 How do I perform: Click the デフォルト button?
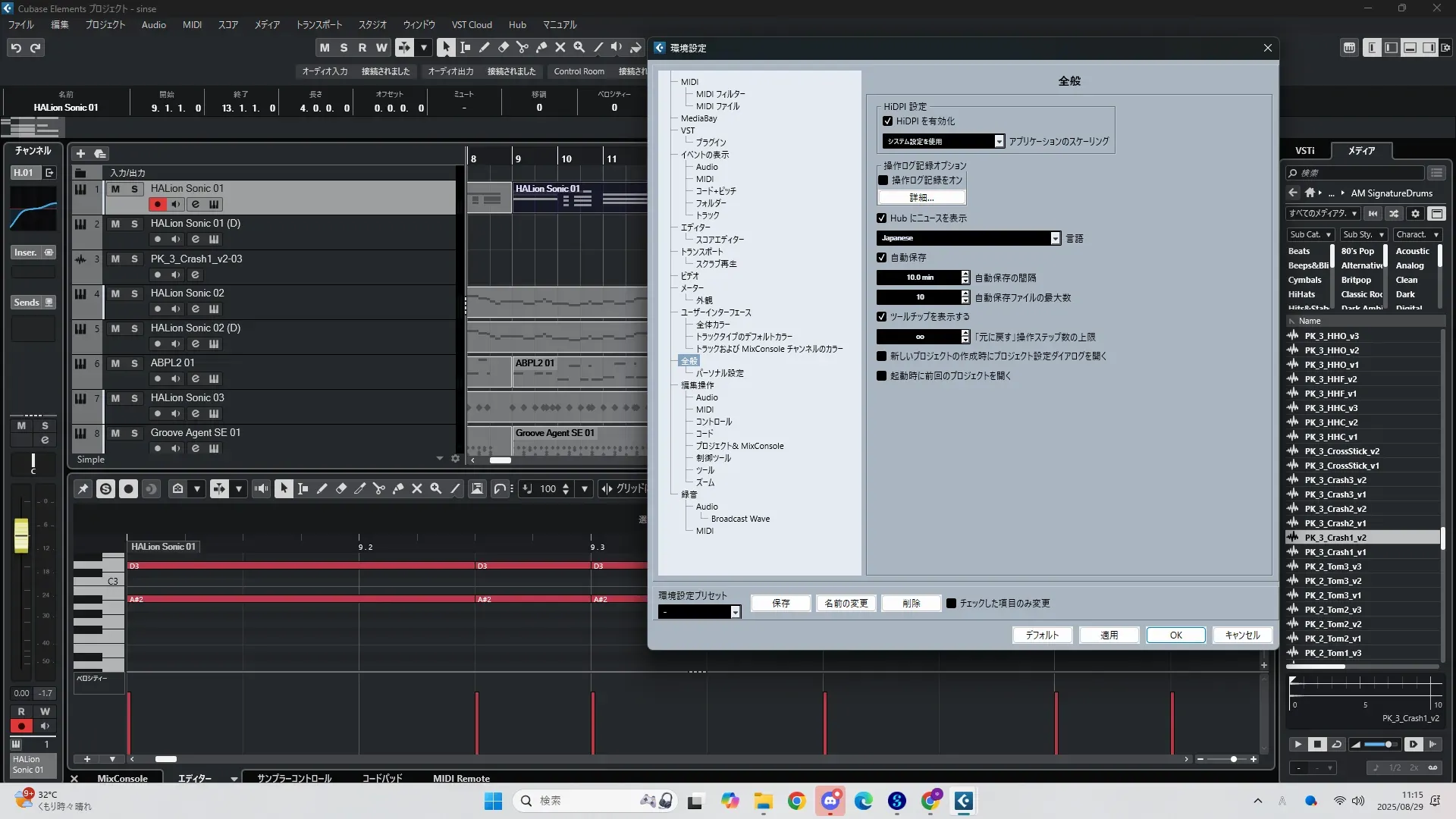1042,635
